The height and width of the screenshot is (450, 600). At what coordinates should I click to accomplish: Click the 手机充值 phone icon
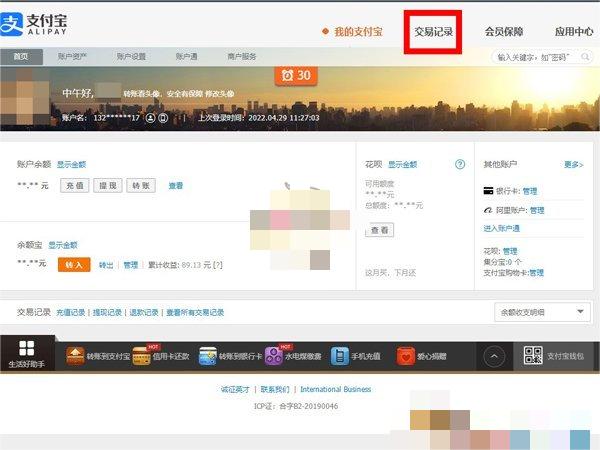(340, 356)
